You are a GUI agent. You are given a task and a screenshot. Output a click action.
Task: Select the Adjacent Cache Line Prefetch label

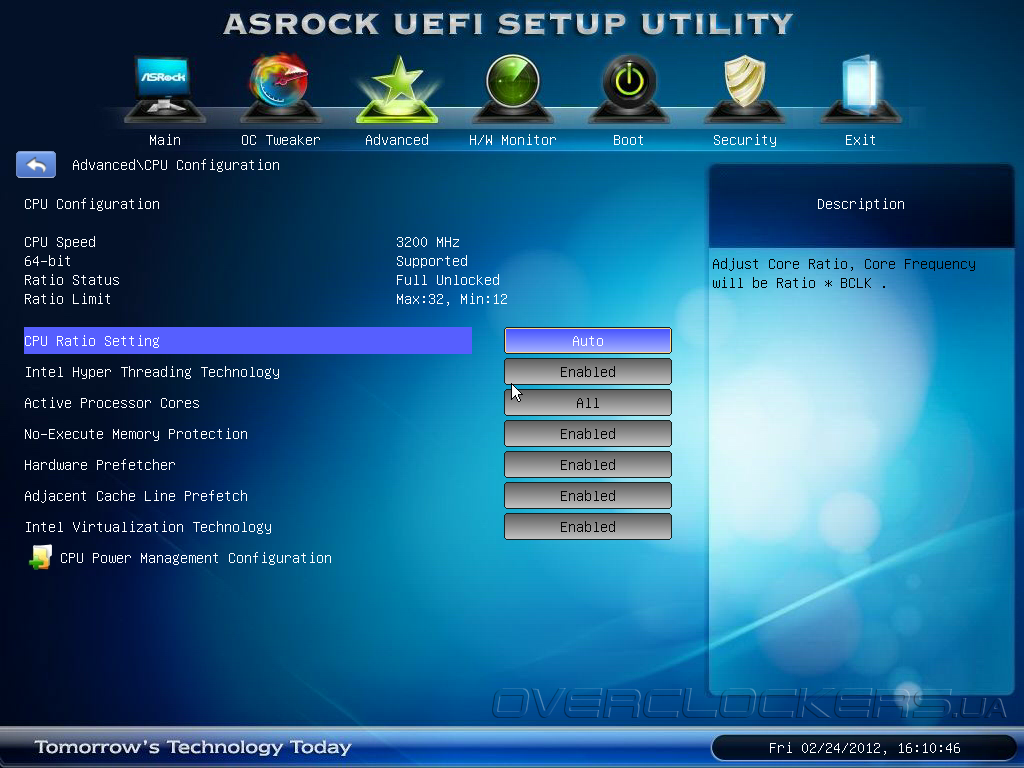coord(136,496)
